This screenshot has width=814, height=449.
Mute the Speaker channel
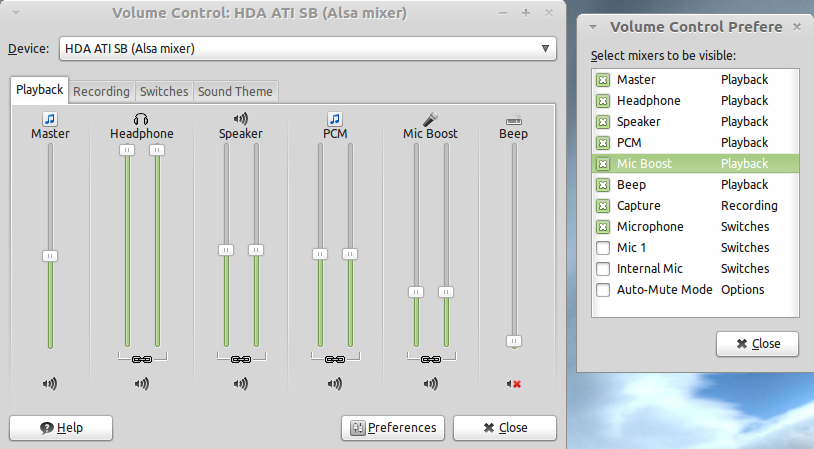coord(240,383)
